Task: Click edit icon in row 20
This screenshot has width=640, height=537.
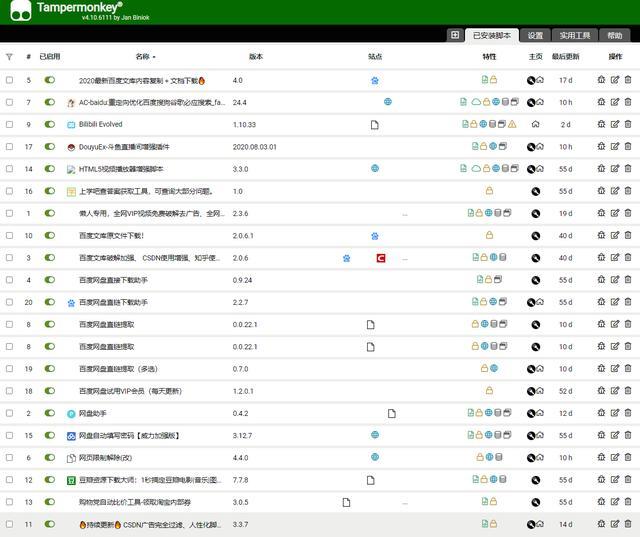Action: pyautogui.click(x=615, y=302)
